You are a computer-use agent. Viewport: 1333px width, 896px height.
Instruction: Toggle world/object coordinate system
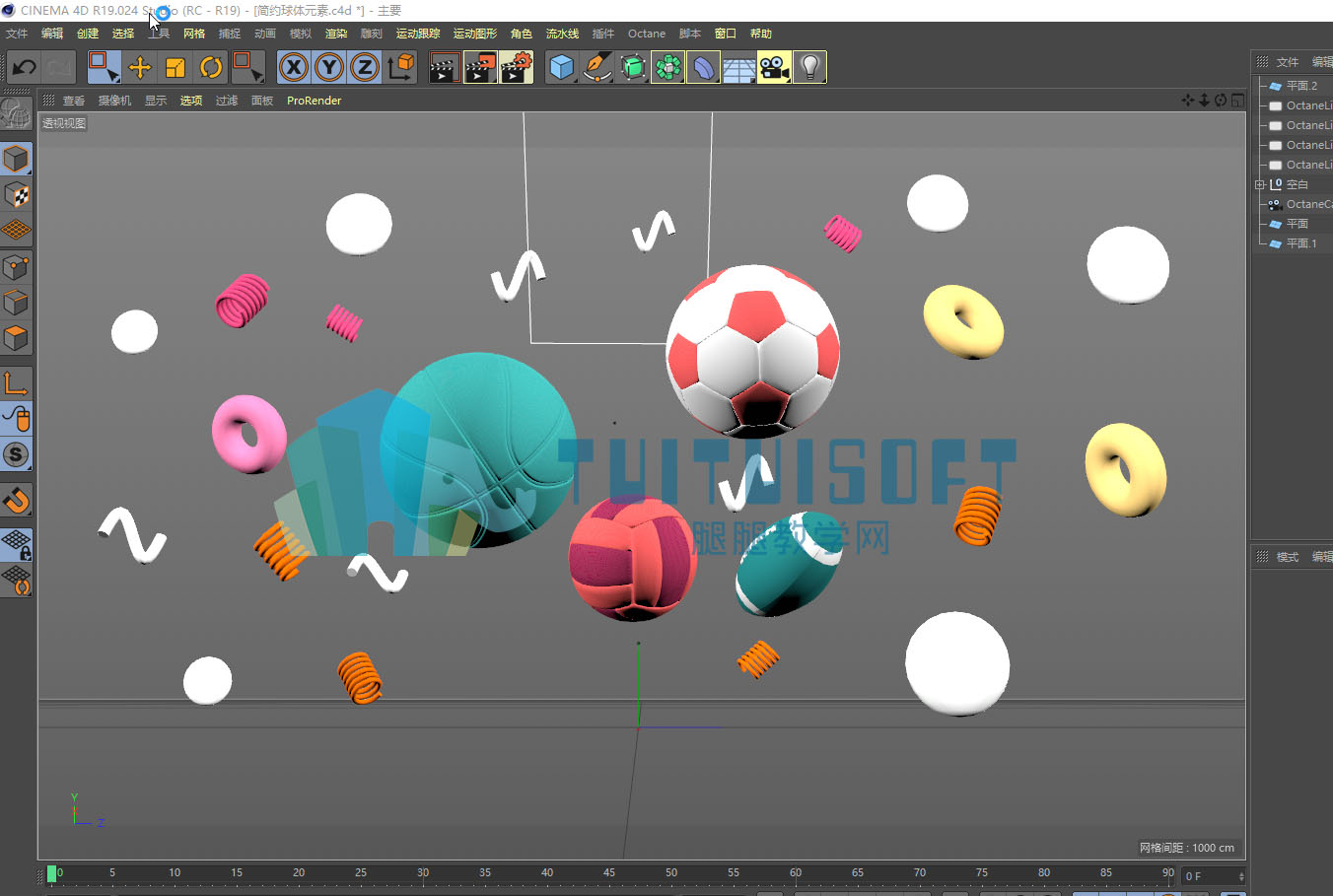click(x=400, y=67)
